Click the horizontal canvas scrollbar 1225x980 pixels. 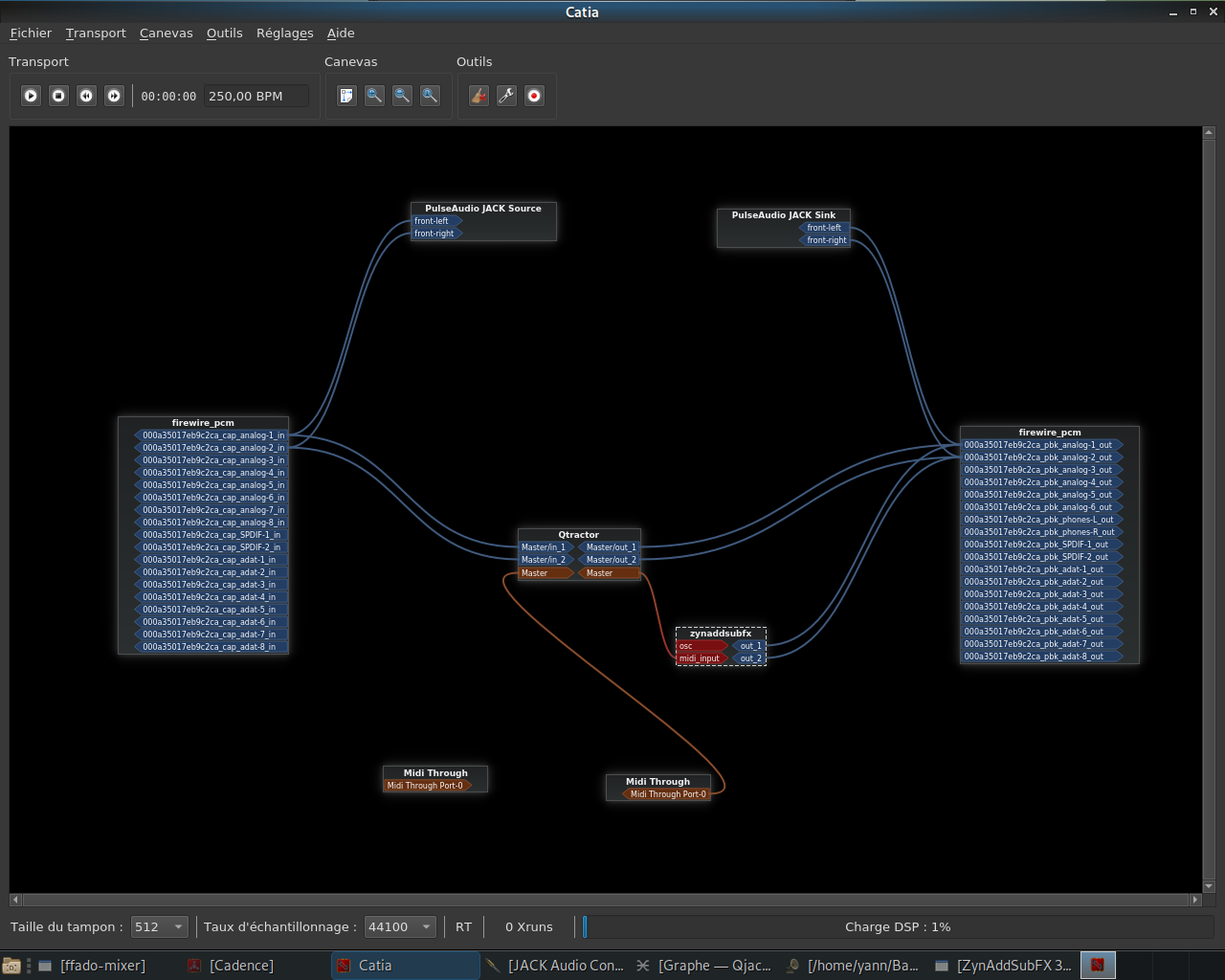[605, 900]
